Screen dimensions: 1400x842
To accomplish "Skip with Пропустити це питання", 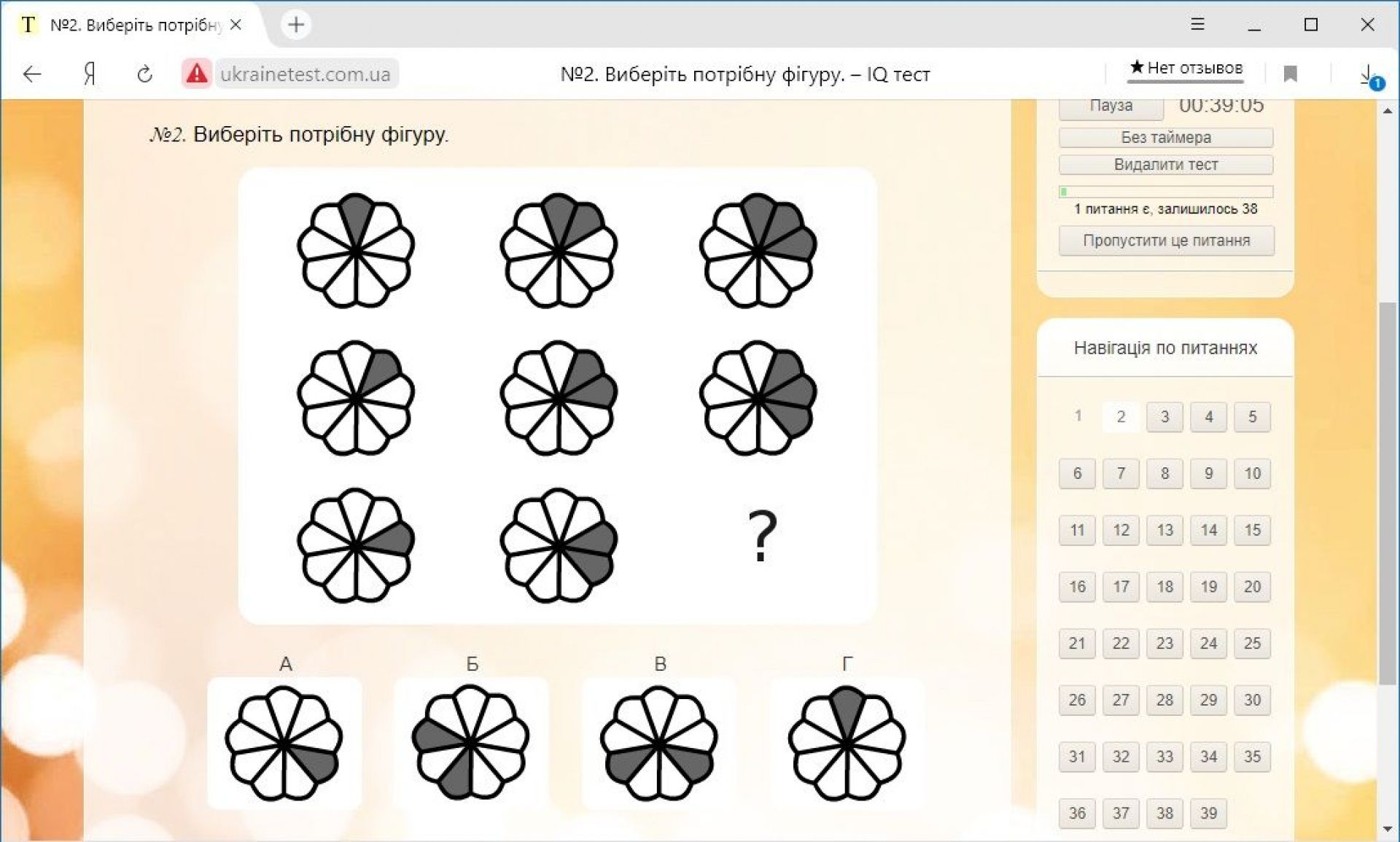I will [x=1165, y=241].
